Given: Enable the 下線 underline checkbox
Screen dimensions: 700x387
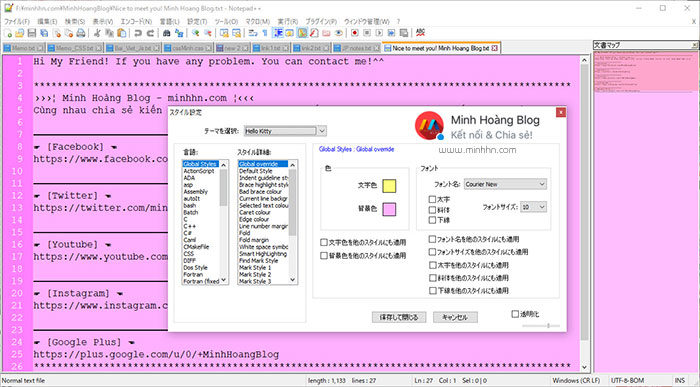Looking at the screenshot, I should 432,220.
